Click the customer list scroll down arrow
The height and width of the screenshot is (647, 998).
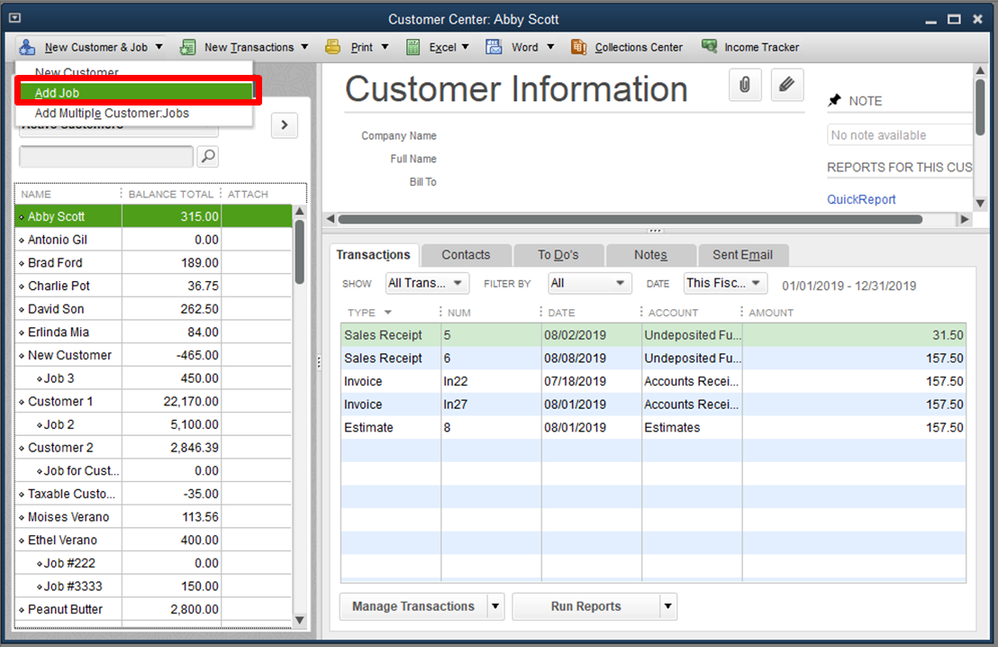299,620
